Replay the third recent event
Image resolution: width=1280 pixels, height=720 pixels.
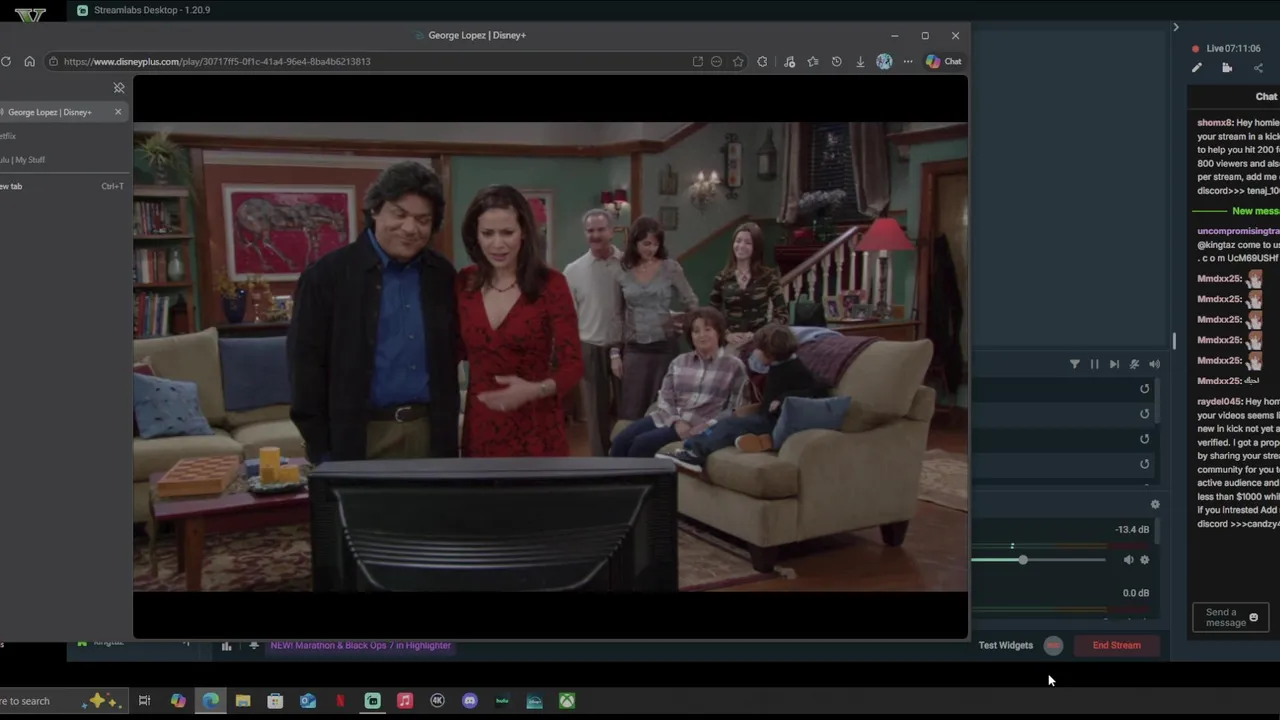click(1145, 439)
